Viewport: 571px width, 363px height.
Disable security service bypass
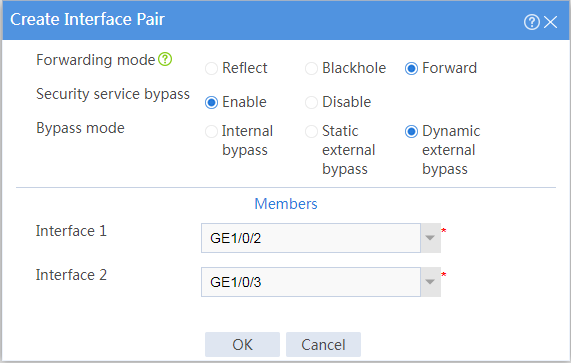coord(311,102)
